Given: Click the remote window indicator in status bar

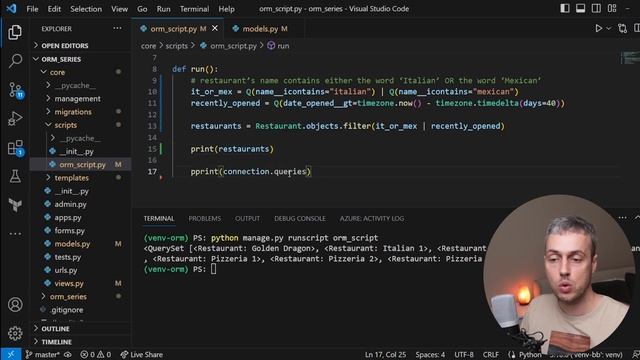Looking at the screenshot, I should [11, 354].
